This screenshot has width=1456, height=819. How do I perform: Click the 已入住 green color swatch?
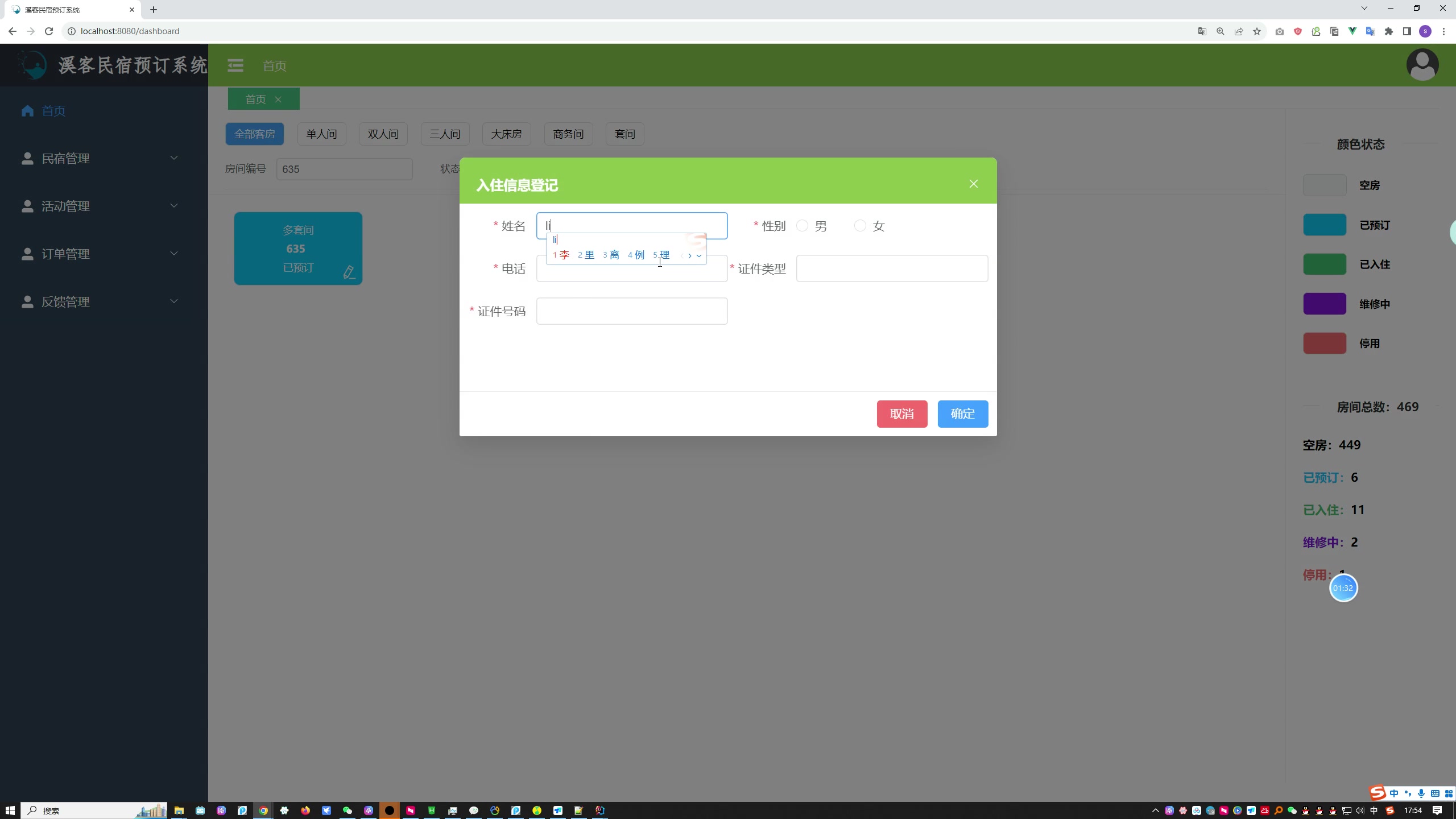point(1325,264)
